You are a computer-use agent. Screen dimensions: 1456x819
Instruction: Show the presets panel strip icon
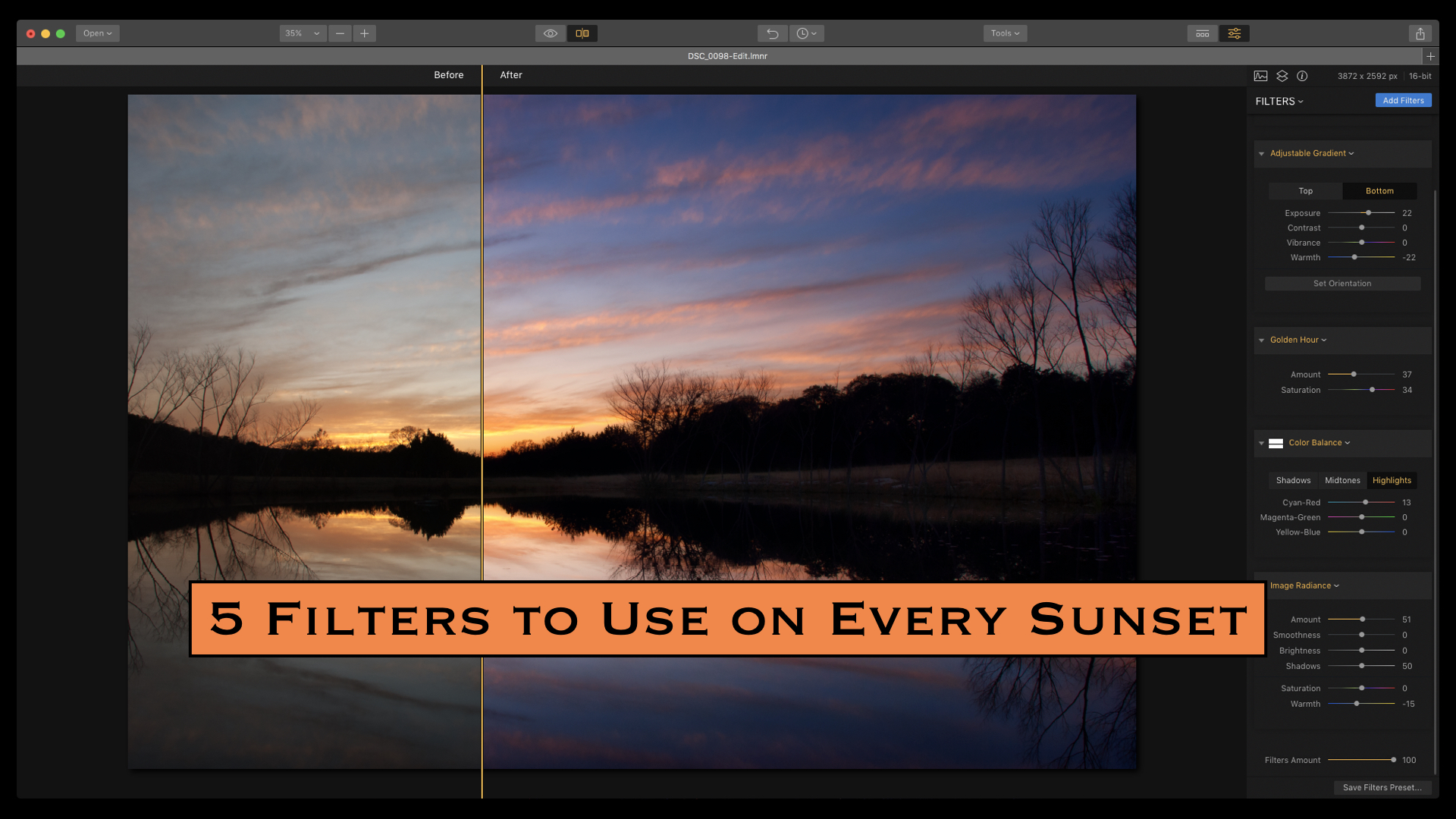coord(1202,33)
